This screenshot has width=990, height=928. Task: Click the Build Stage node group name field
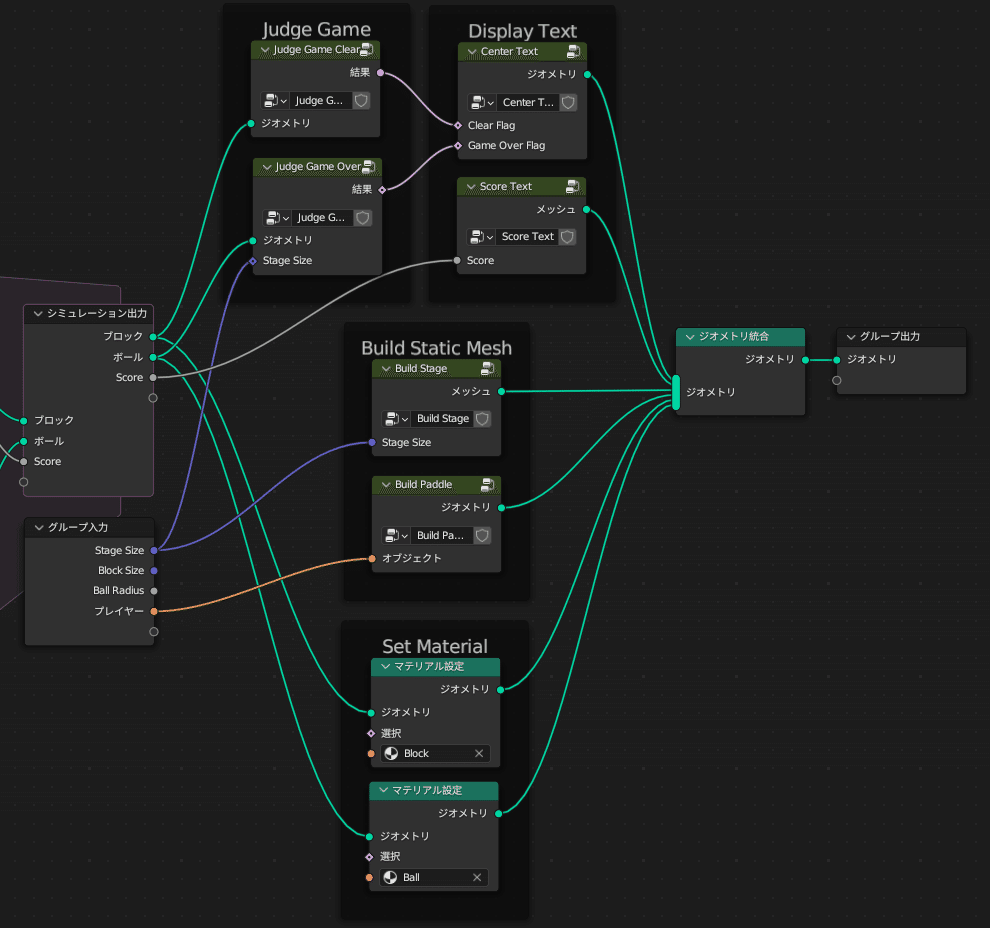442,419
